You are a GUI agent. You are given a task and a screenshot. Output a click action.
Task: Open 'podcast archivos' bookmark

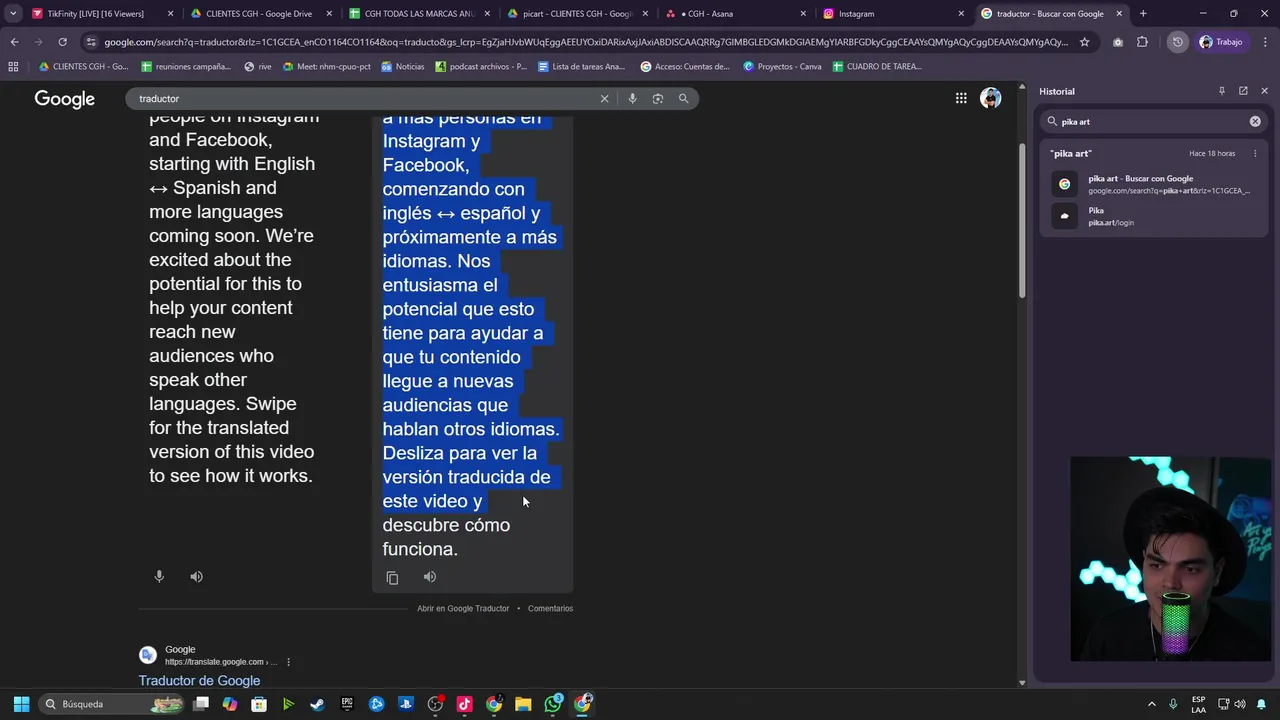(481, 67)
